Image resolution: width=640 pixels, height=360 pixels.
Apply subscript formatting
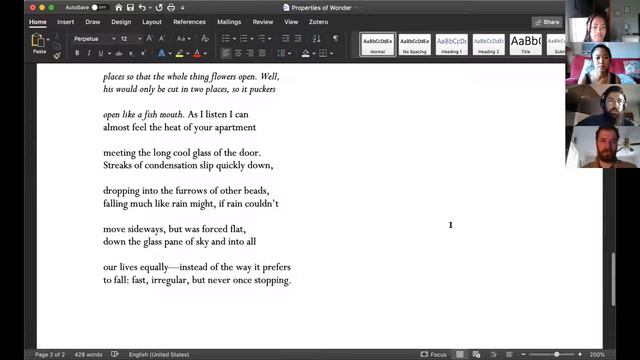pos(131,53)
